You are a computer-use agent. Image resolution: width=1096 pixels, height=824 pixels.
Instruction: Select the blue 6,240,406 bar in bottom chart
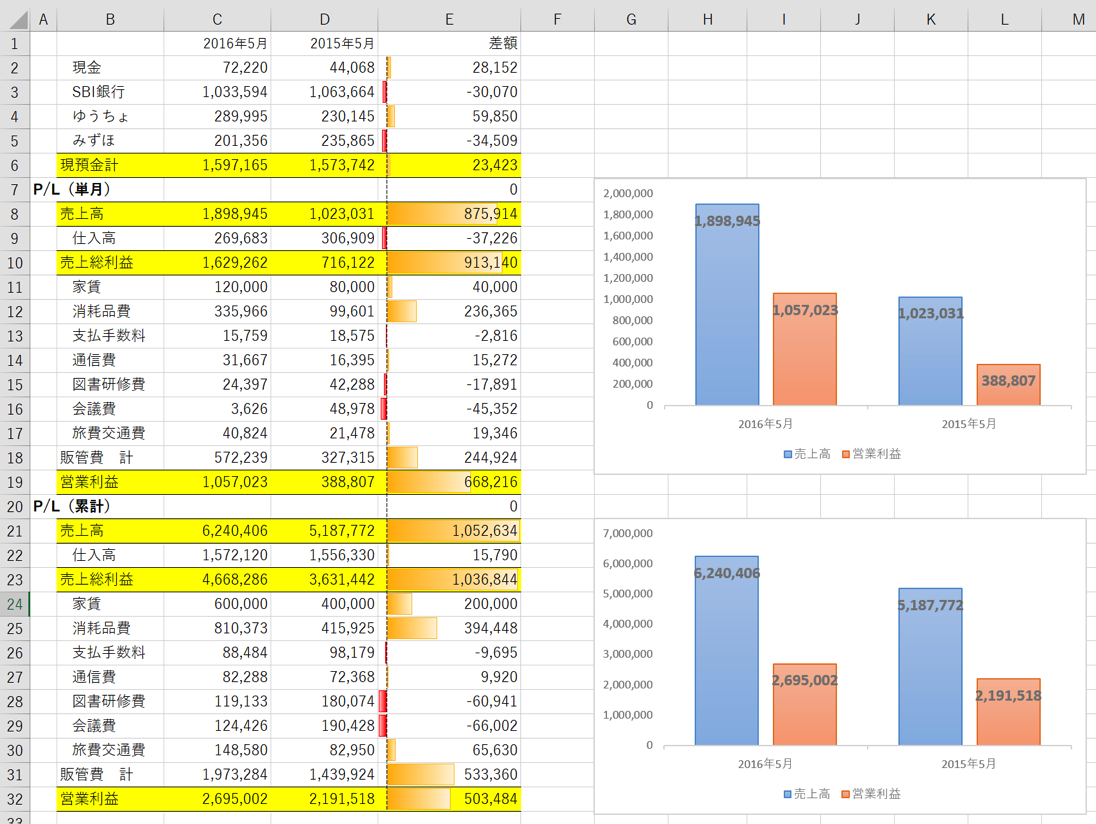[x=727, y=651]
